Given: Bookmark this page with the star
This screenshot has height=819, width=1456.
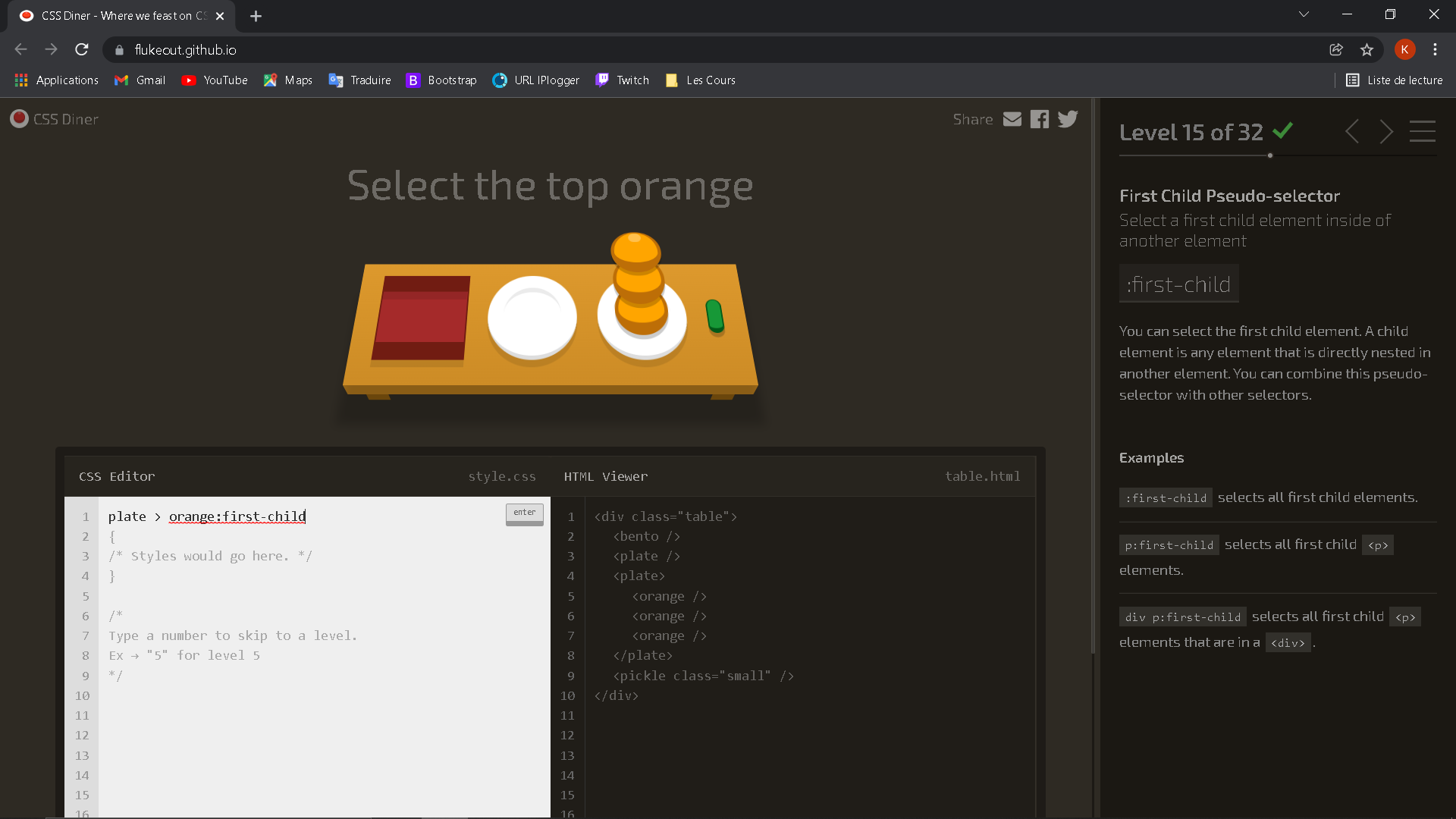Looking at the screenshot, I should tap(1367, 49).
